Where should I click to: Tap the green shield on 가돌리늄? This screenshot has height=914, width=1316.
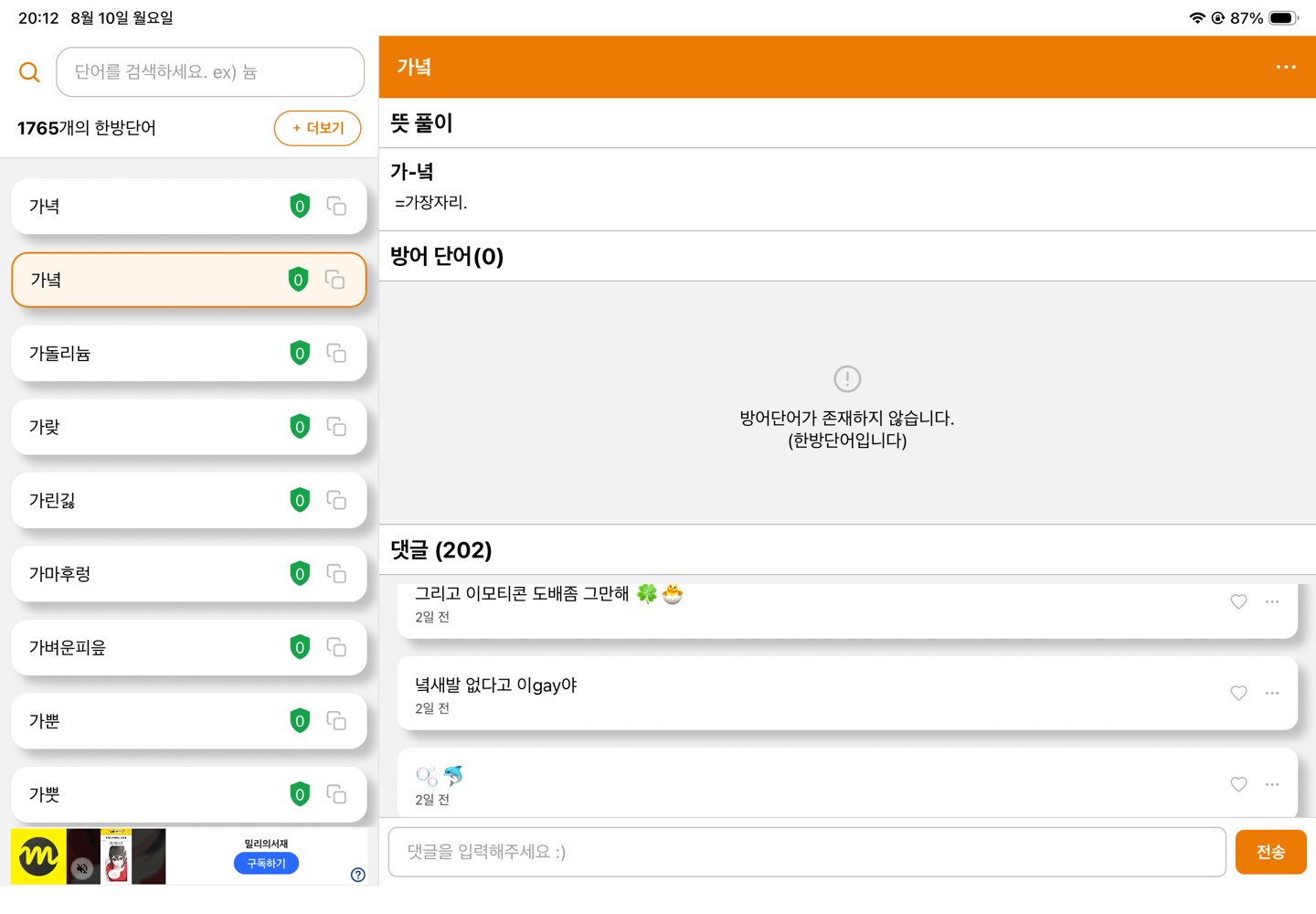pyautogui.click(x=300, y=354)
